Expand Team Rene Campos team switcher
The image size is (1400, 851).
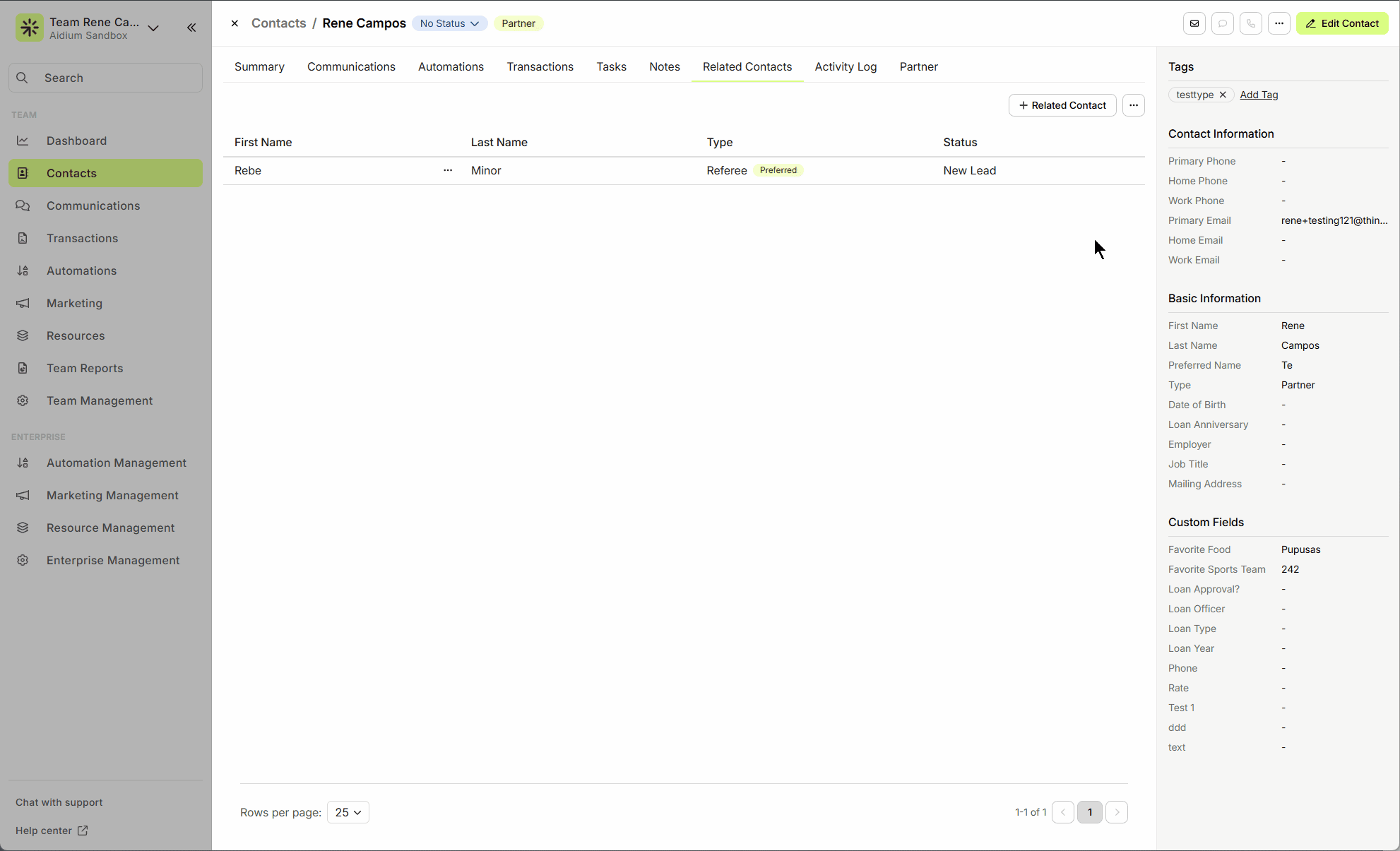tap(153, 28)
